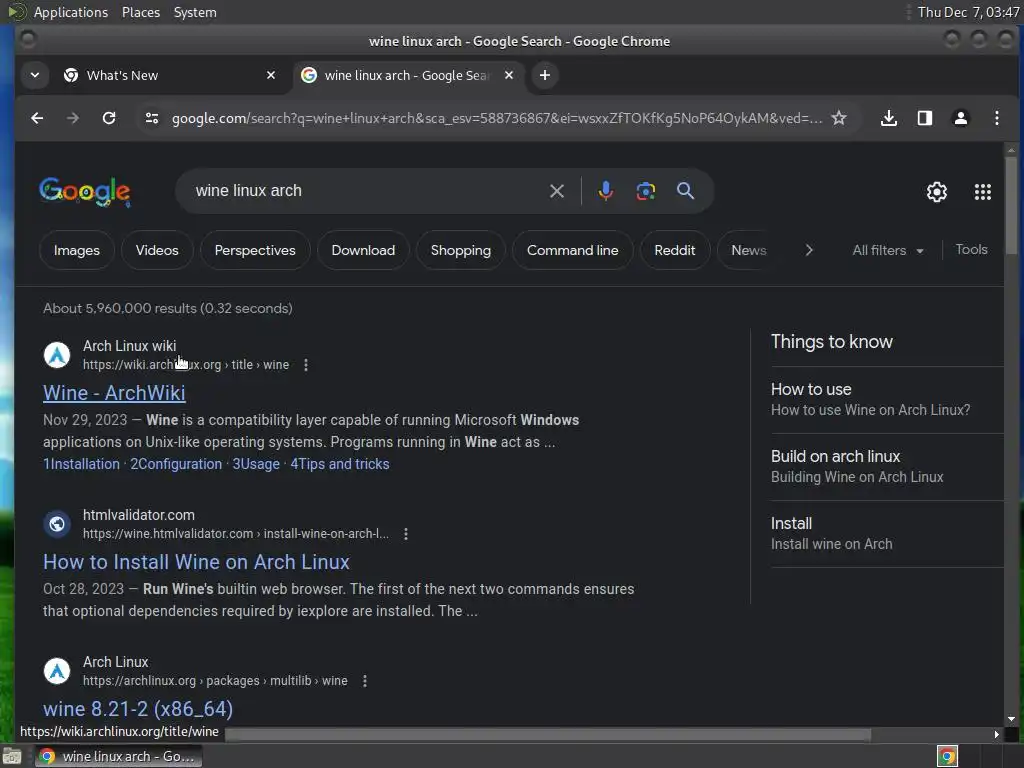Open the wine 8.21-2 (x86_64) result
The image size is (1024, 768).
(x=138, y=709)
